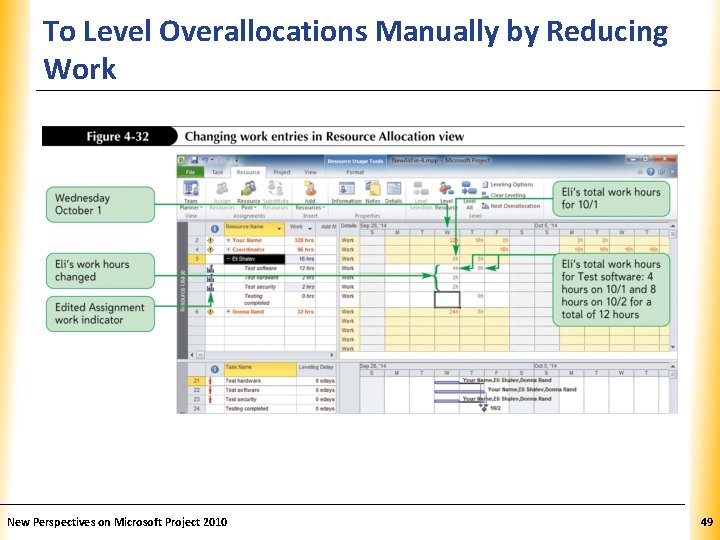
Task: Click indicator icon for task 21 Test hardware
Action: 210,381
